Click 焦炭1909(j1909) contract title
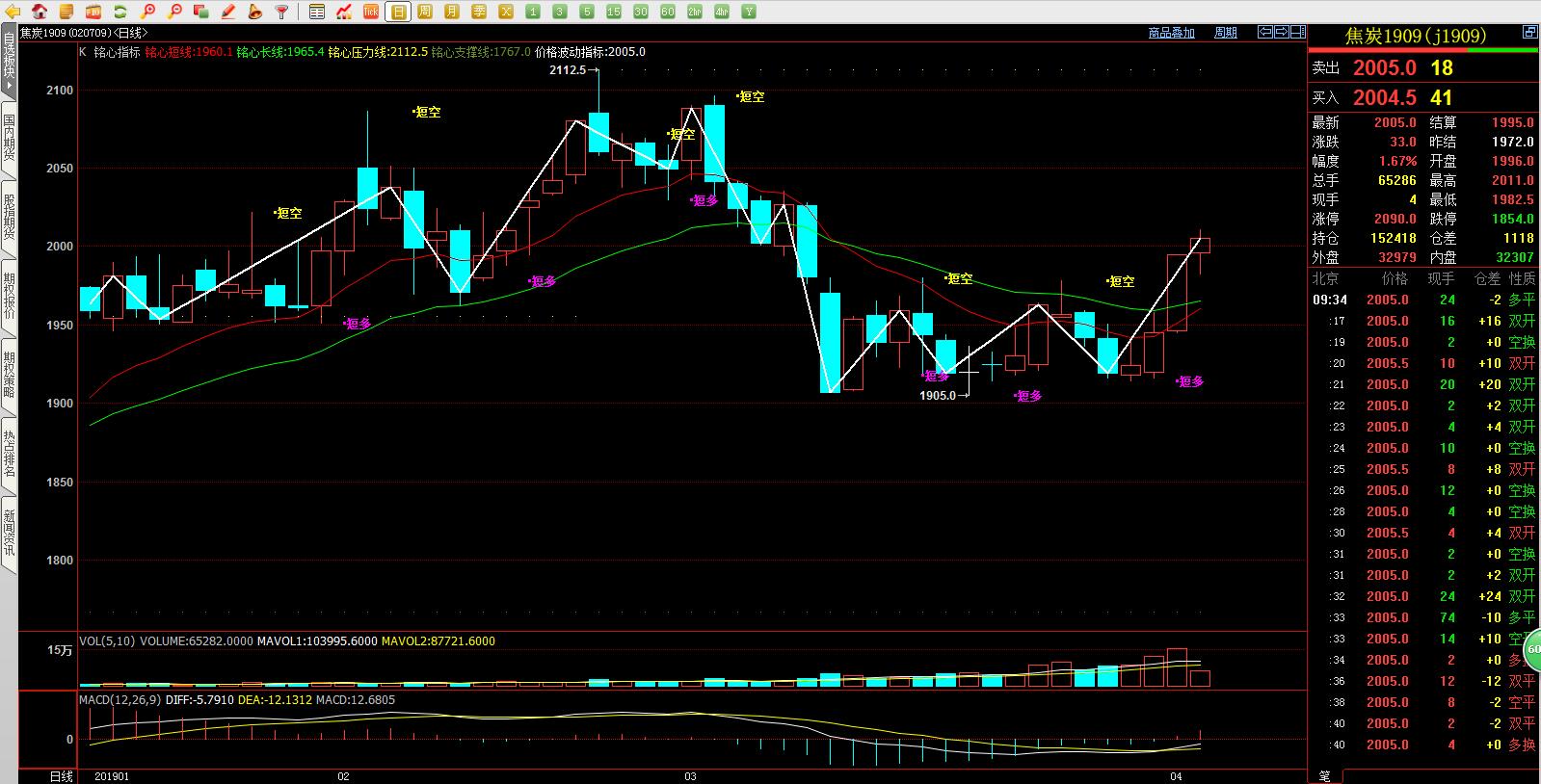Screen dimensions: 1541x784 [1415, 36]
